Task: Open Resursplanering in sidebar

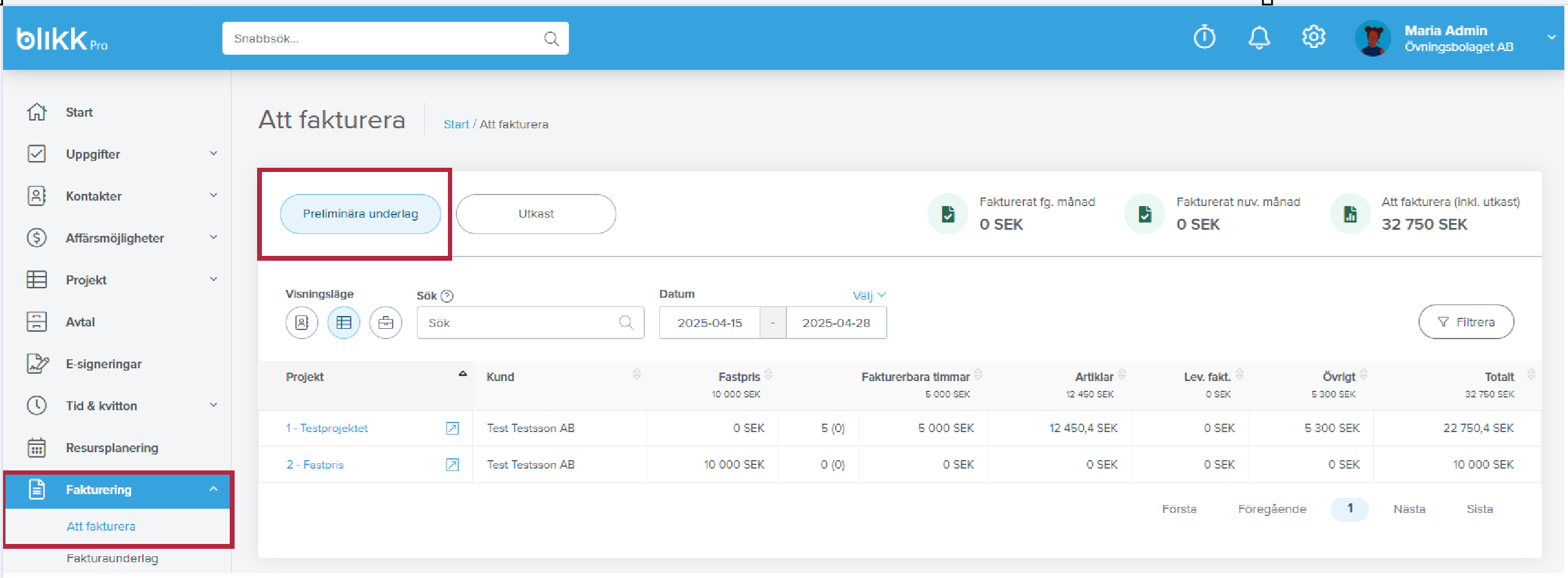Action: pyautogui.click(x=112, y=448)
